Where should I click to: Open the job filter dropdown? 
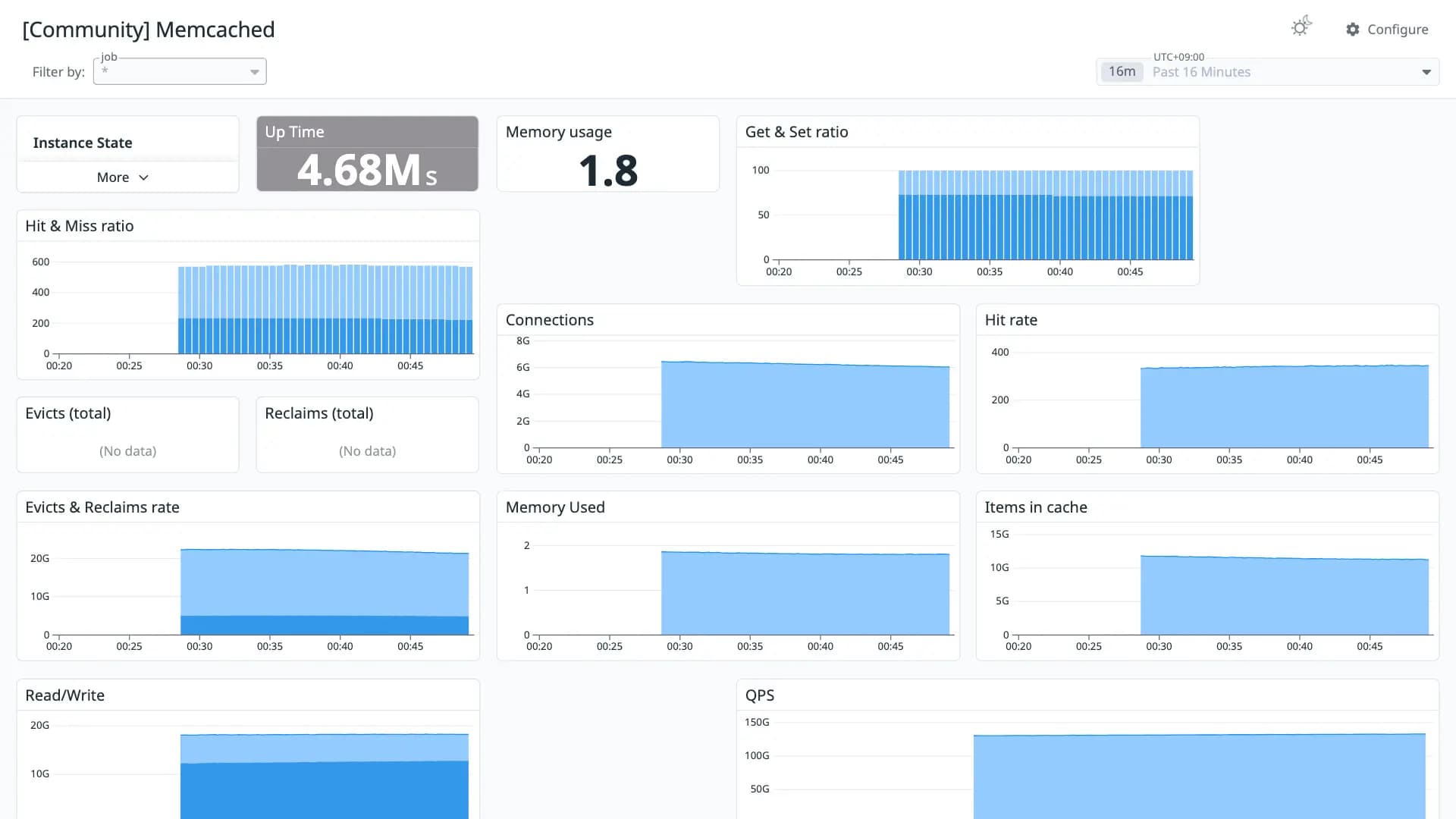point(180,71)
